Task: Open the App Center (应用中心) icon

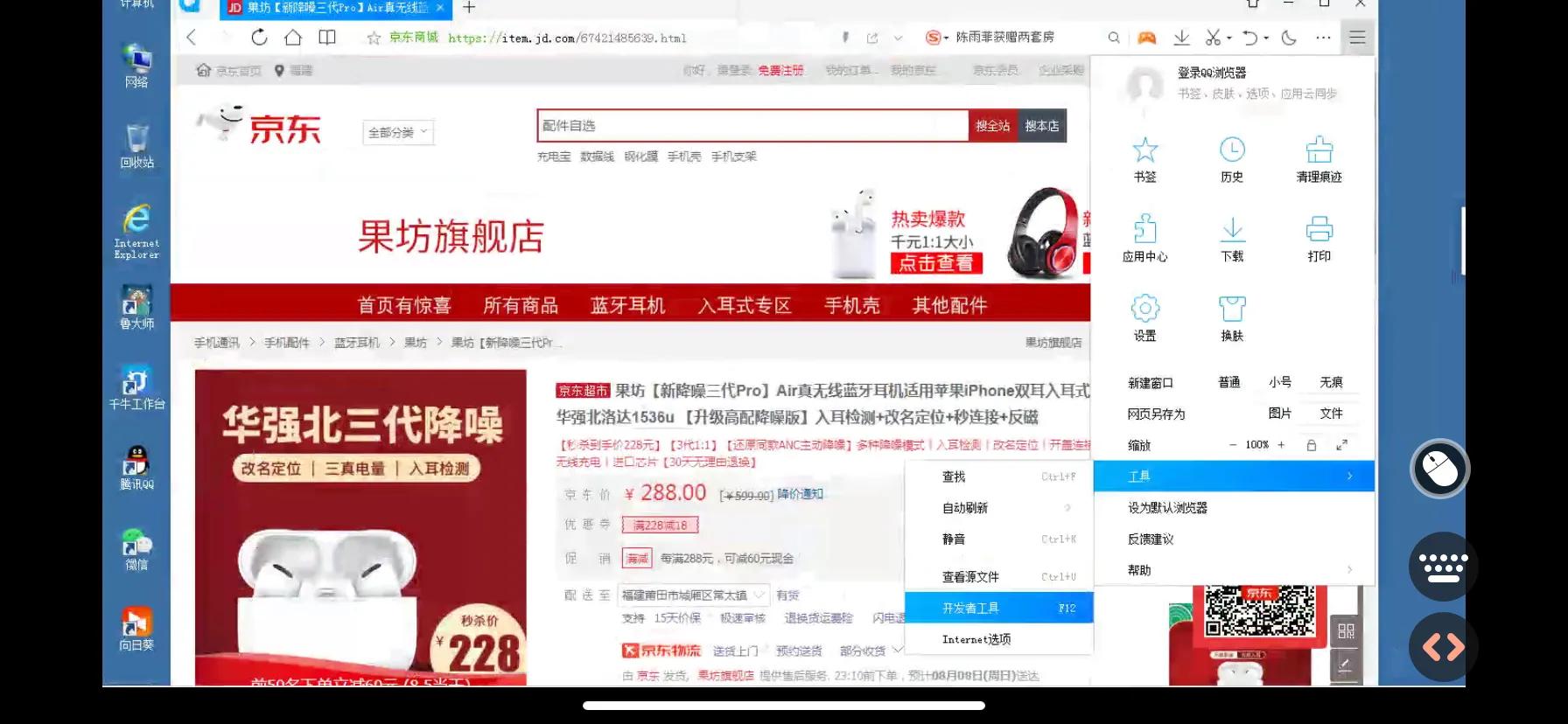Action: click(1144, 229)
